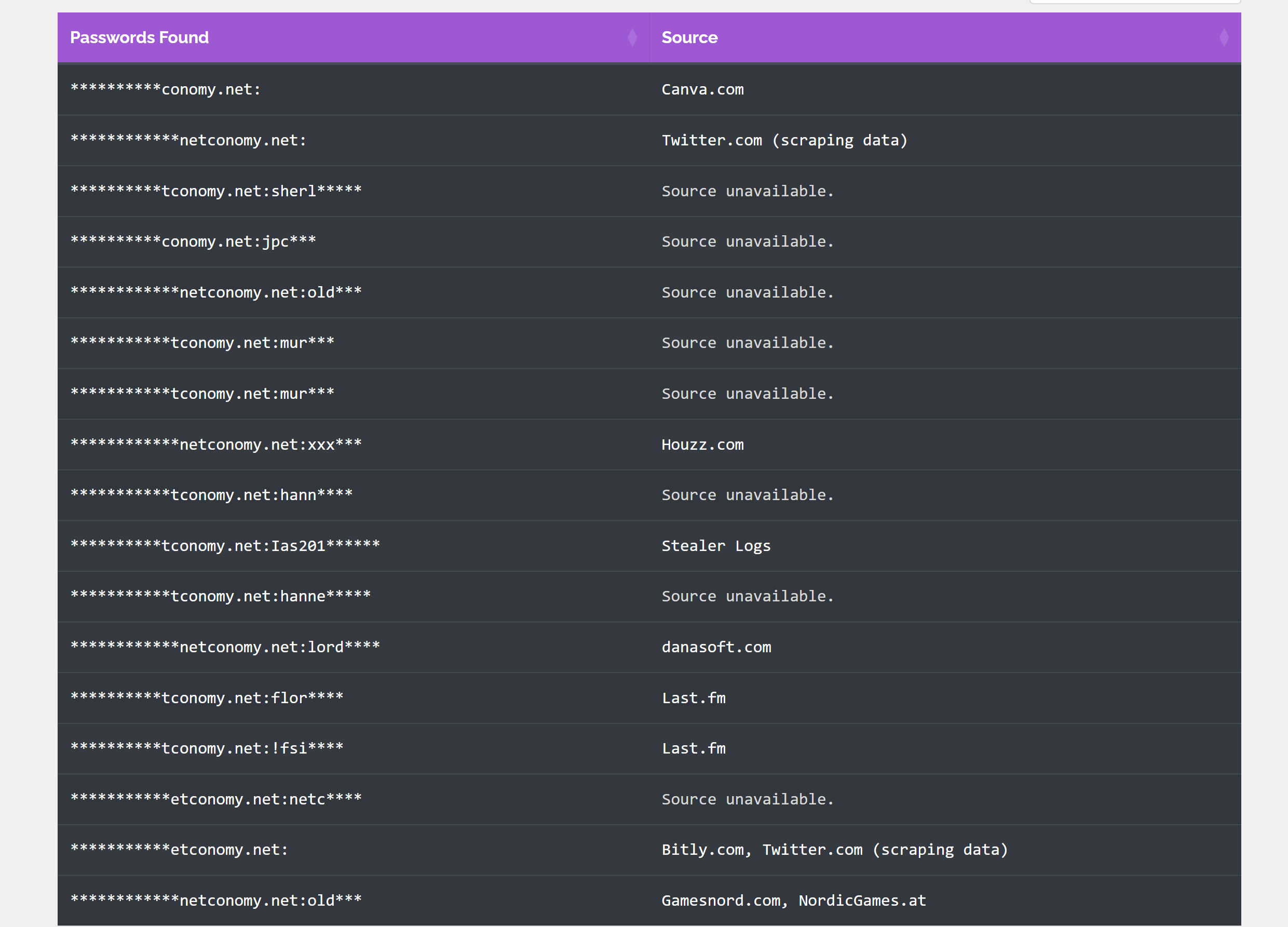
Task: Select the entry ending in ':hann****'
Action: coord(211,495)
